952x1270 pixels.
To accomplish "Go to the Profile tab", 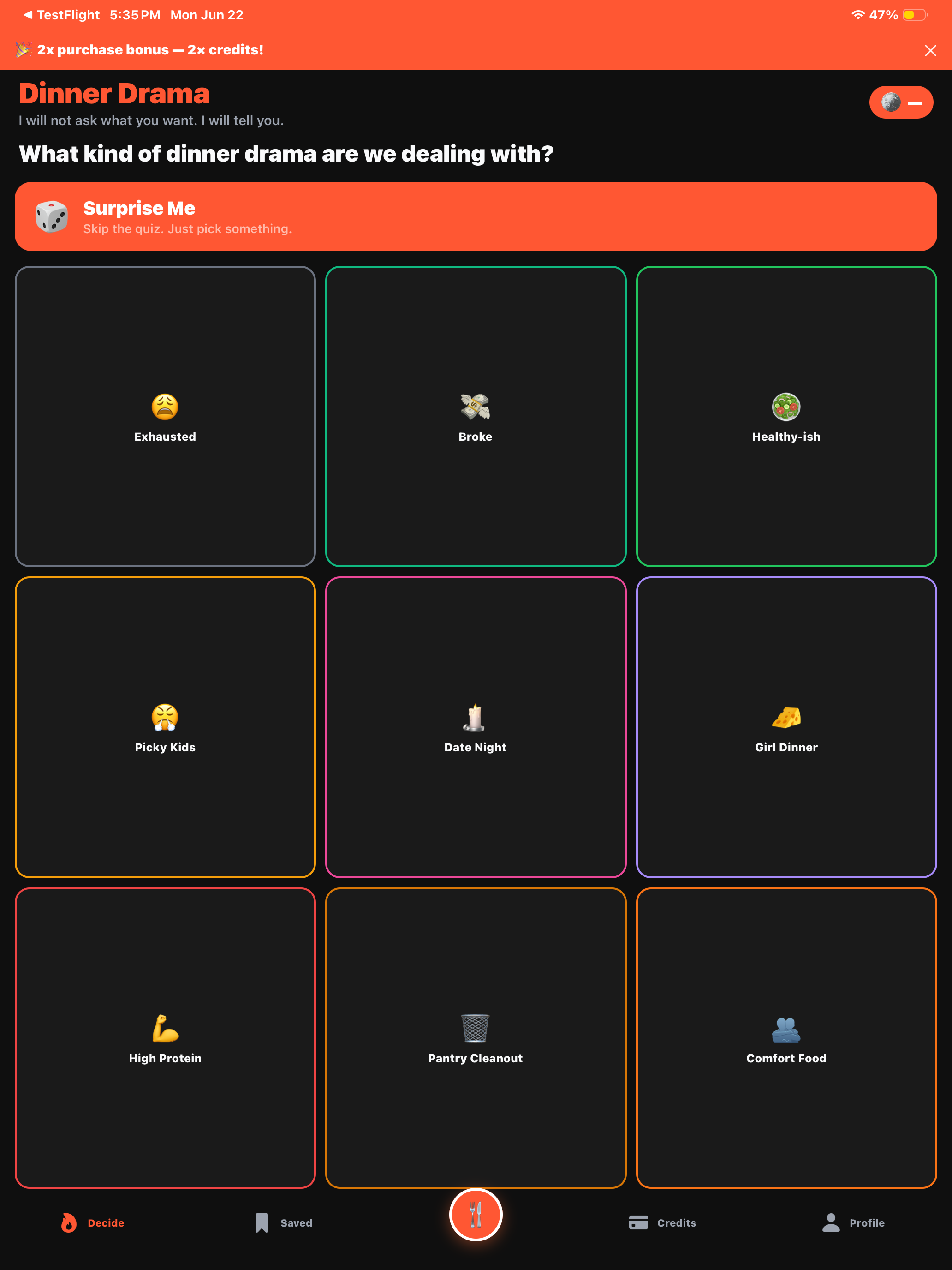I will (853, 1223).
